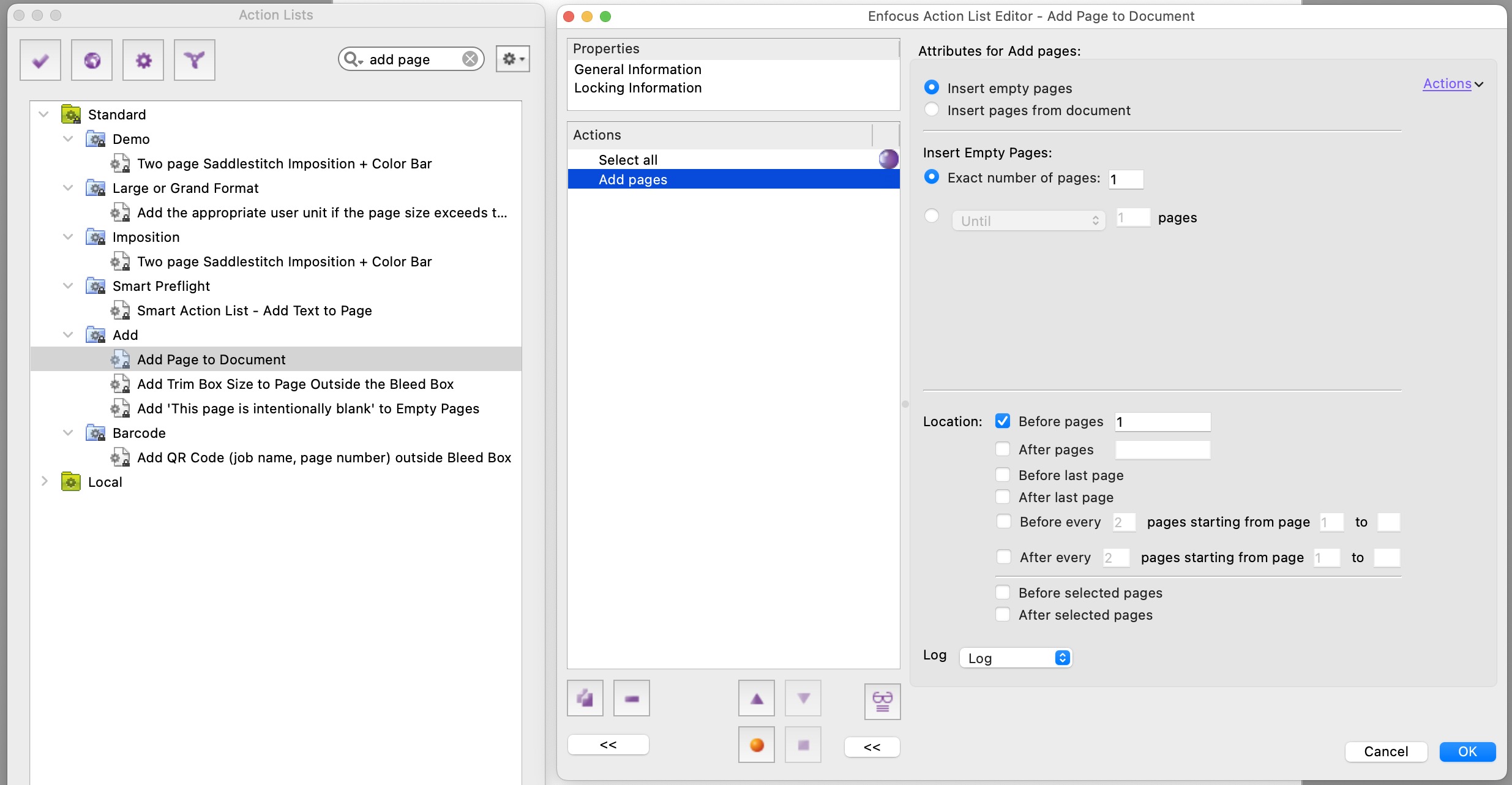Select General Information properties tab

tap(639, 69)
